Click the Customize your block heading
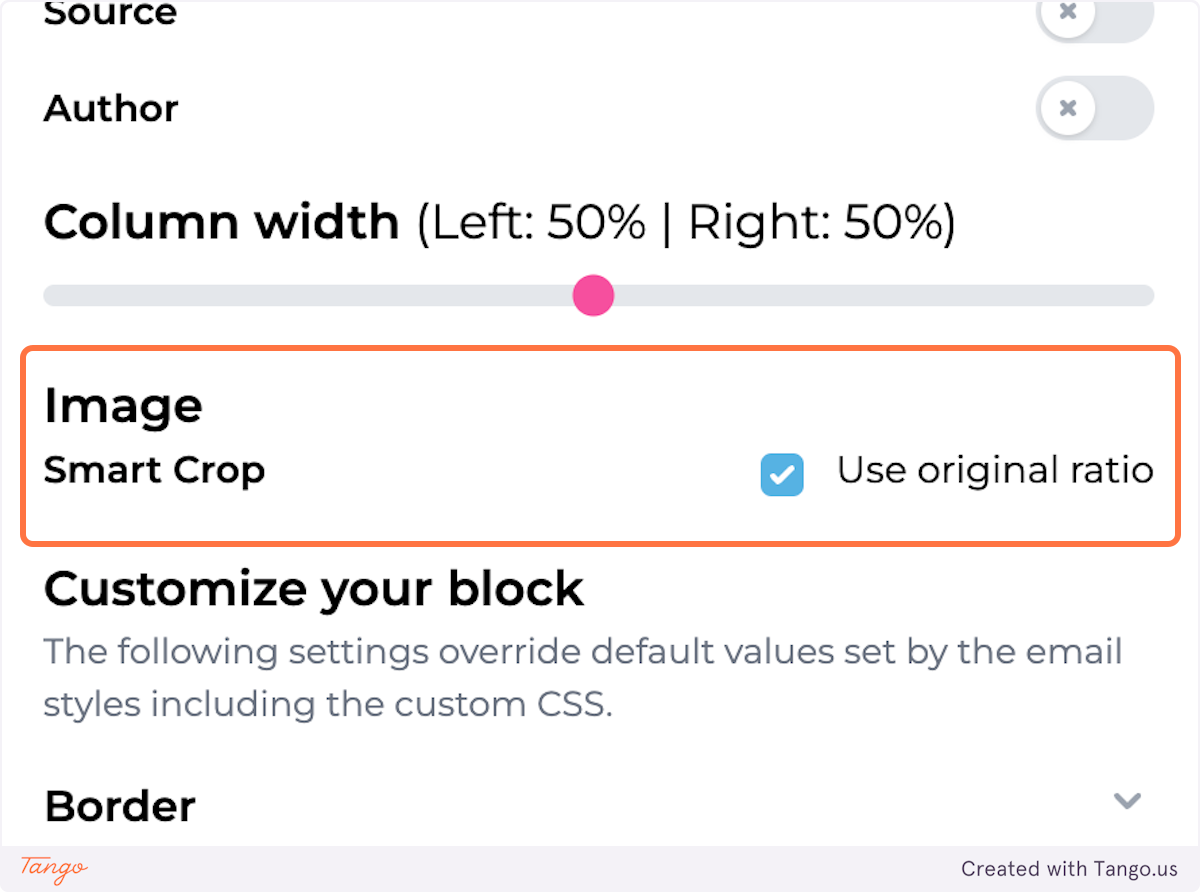Screen dimensions: 1200x892 click(x=314, y=589)
